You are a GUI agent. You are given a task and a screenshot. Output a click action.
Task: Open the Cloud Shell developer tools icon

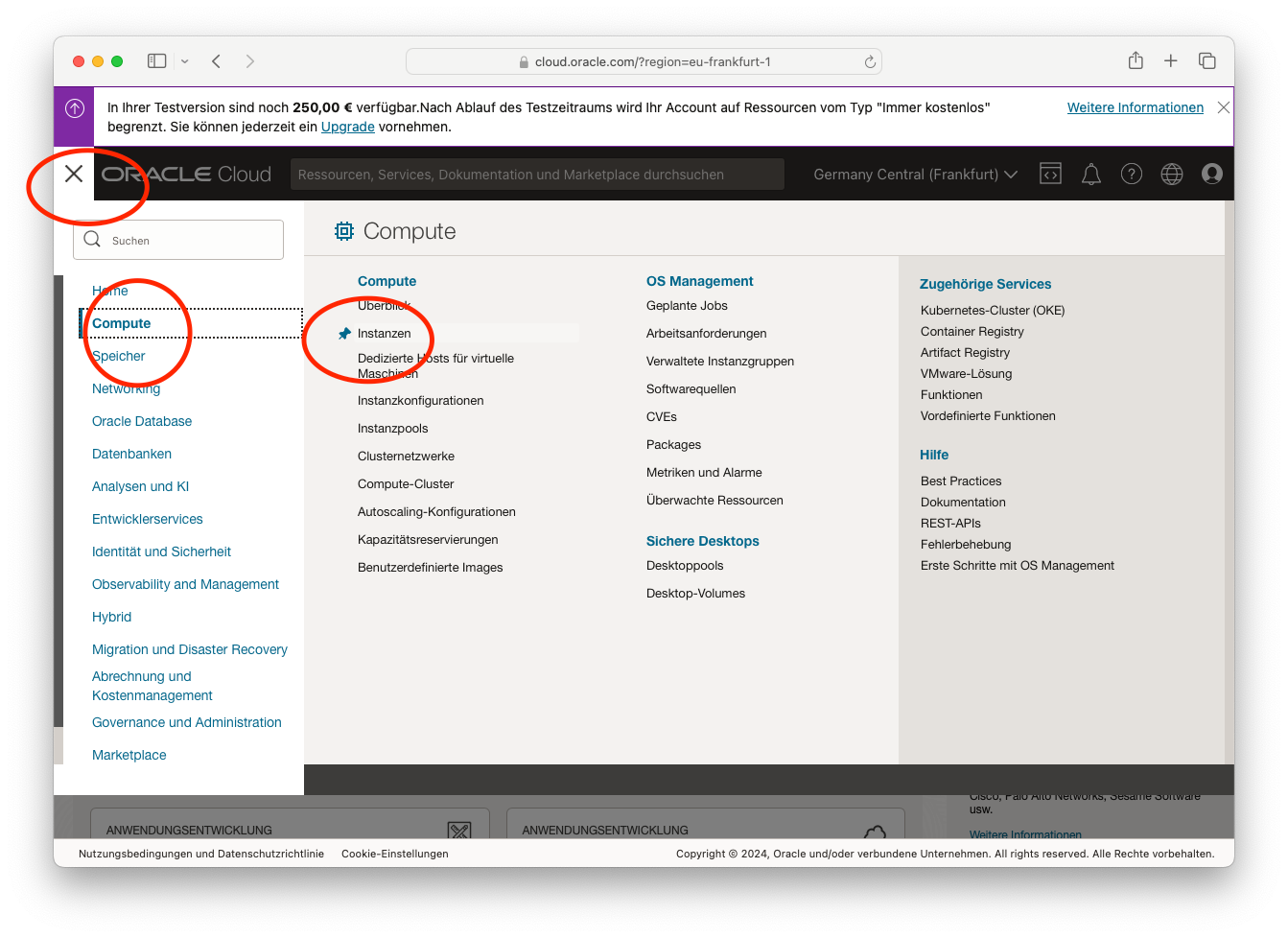[x=1050, y=174]
